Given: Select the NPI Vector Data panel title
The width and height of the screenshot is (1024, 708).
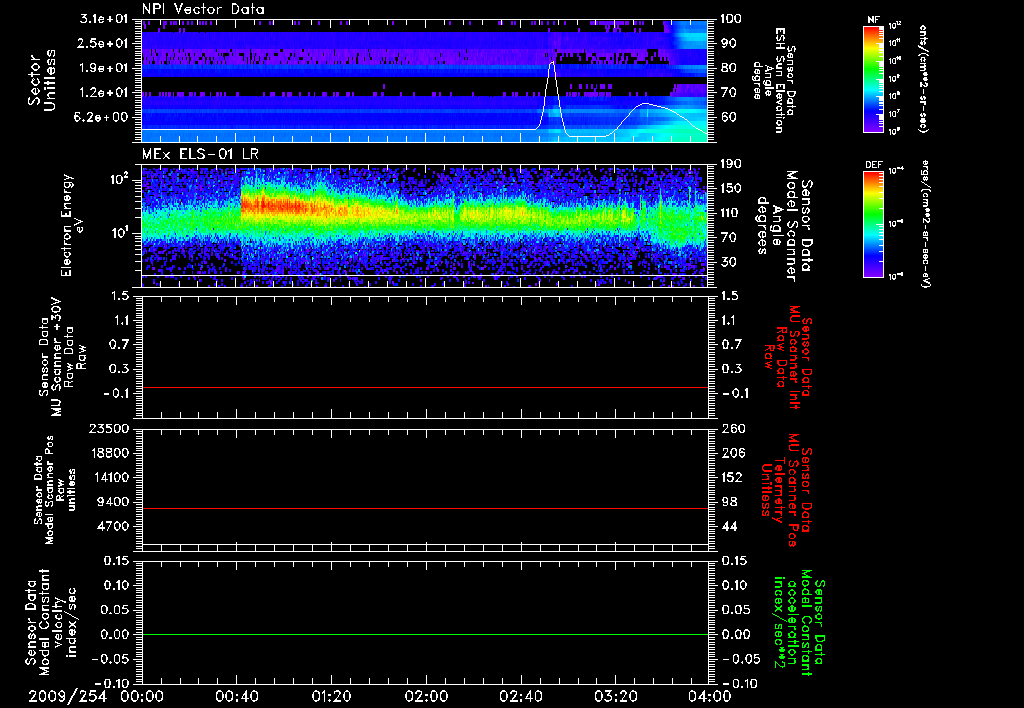Looking at the screenshot, I should [x=203, y=10].
